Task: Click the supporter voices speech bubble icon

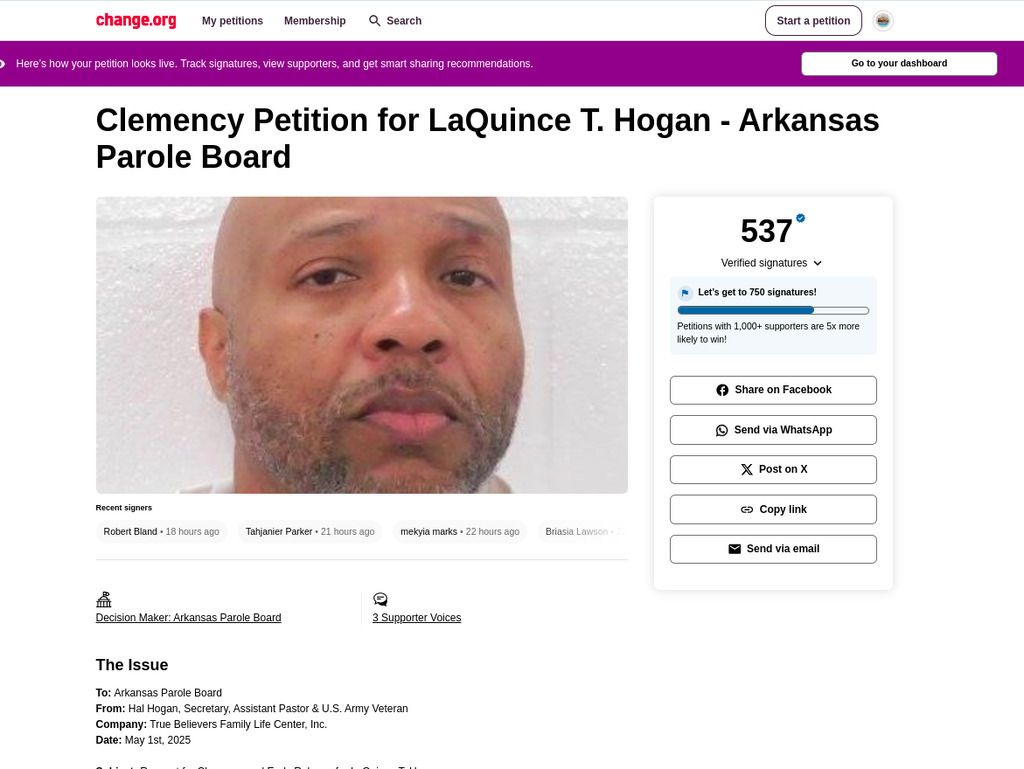Action: pos(380,599)
